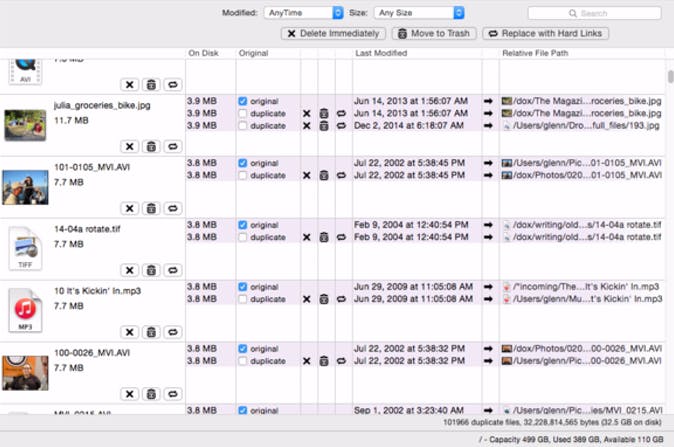Delete 14-04a rotate.tif group with its X button
Viewport: 674px width, 447px height.
click(129, 270)
